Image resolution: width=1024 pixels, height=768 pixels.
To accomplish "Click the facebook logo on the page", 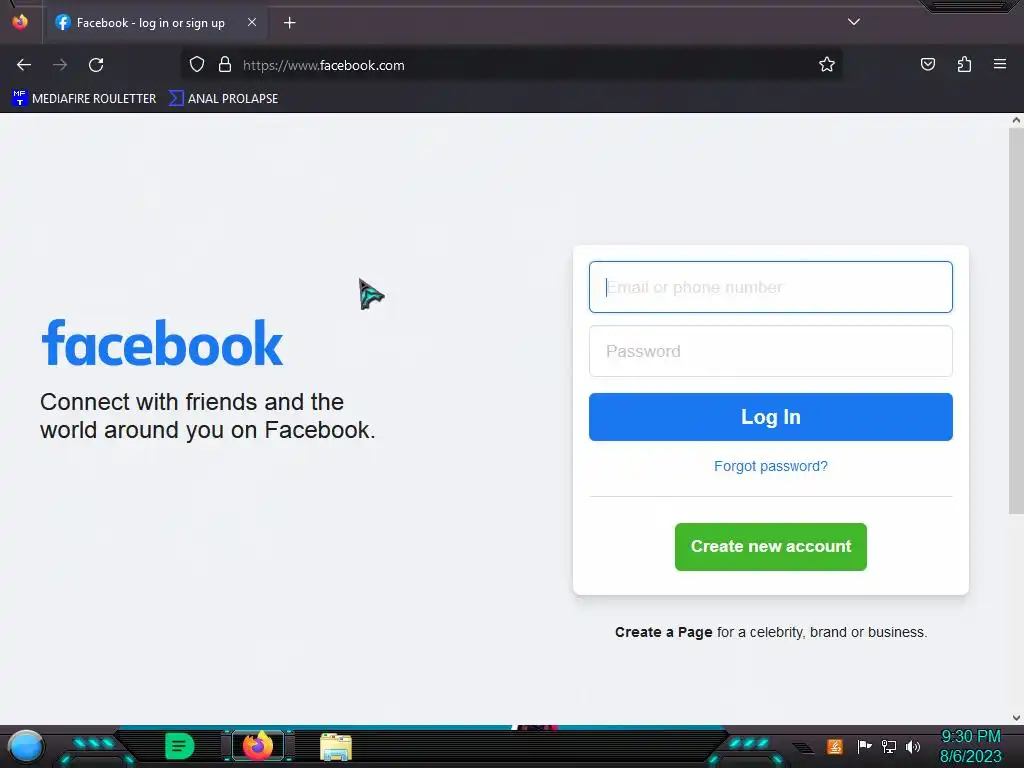I will 162,343.
